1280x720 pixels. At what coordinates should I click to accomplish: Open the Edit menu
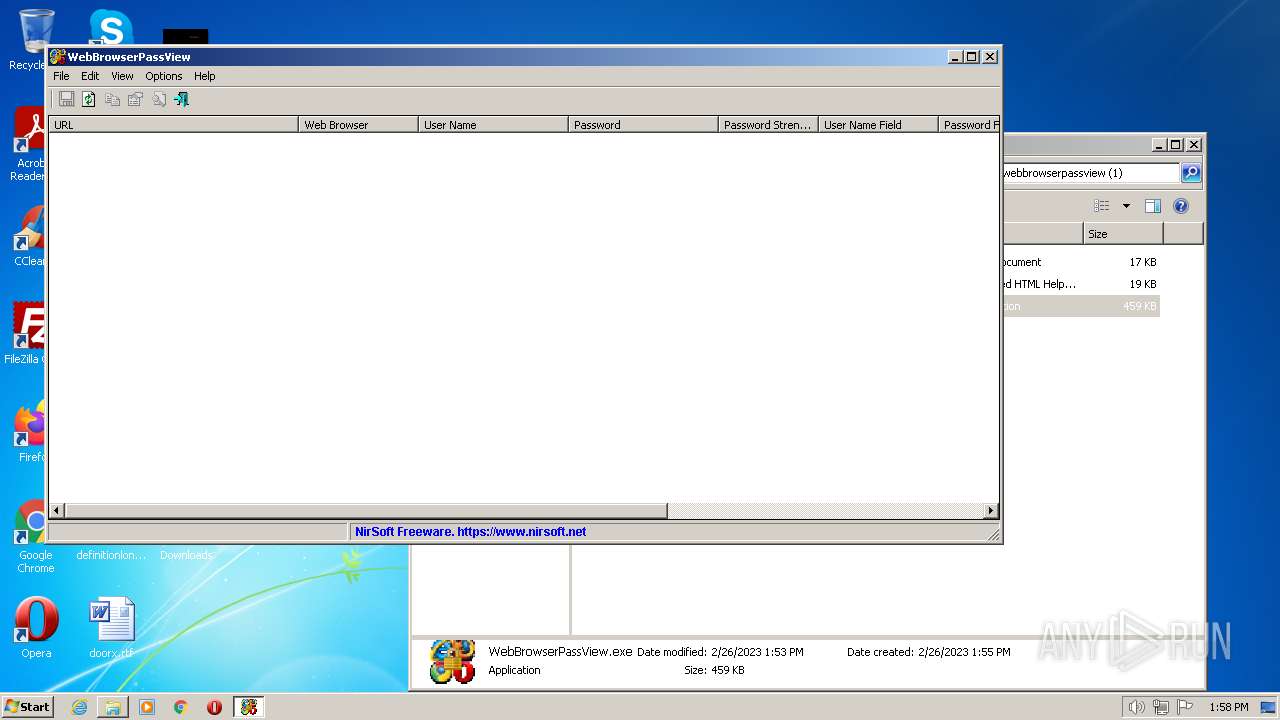(x=90, y=76)
